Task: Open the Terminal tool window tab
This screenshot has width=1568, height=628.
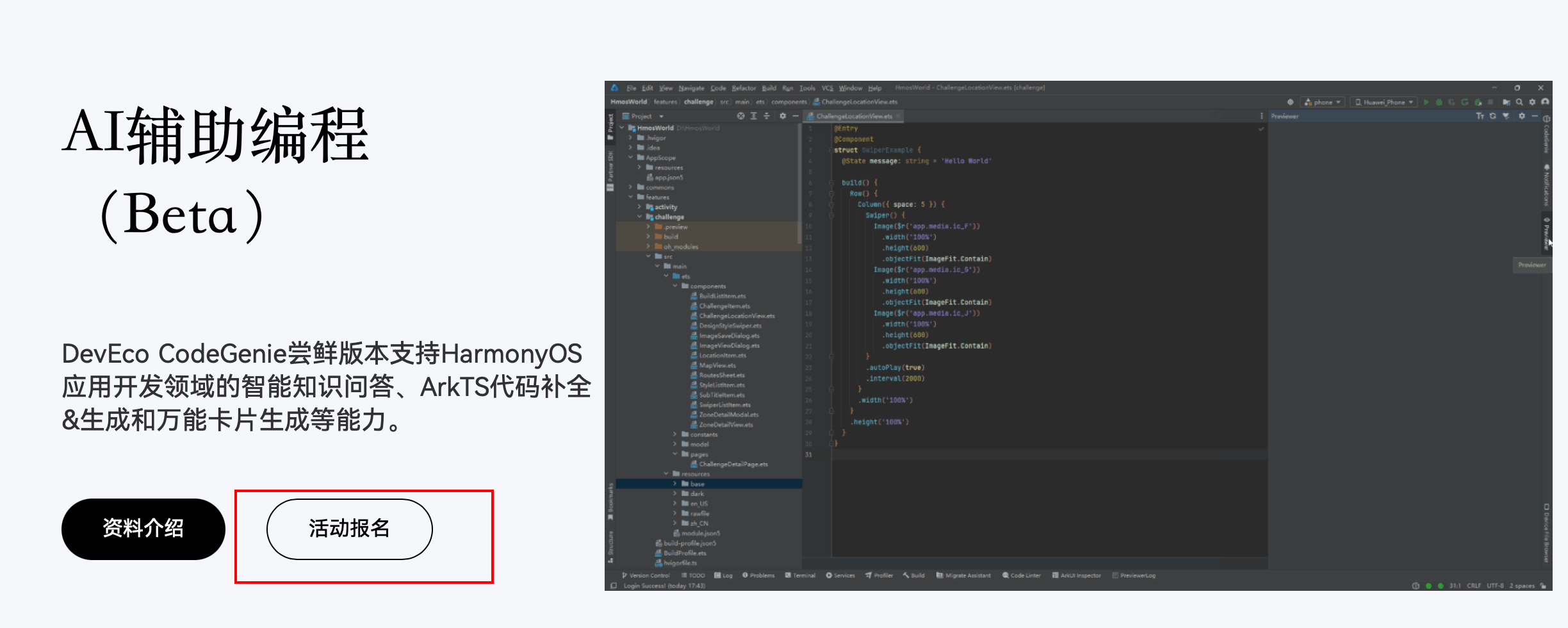Action: click(801, 575)
